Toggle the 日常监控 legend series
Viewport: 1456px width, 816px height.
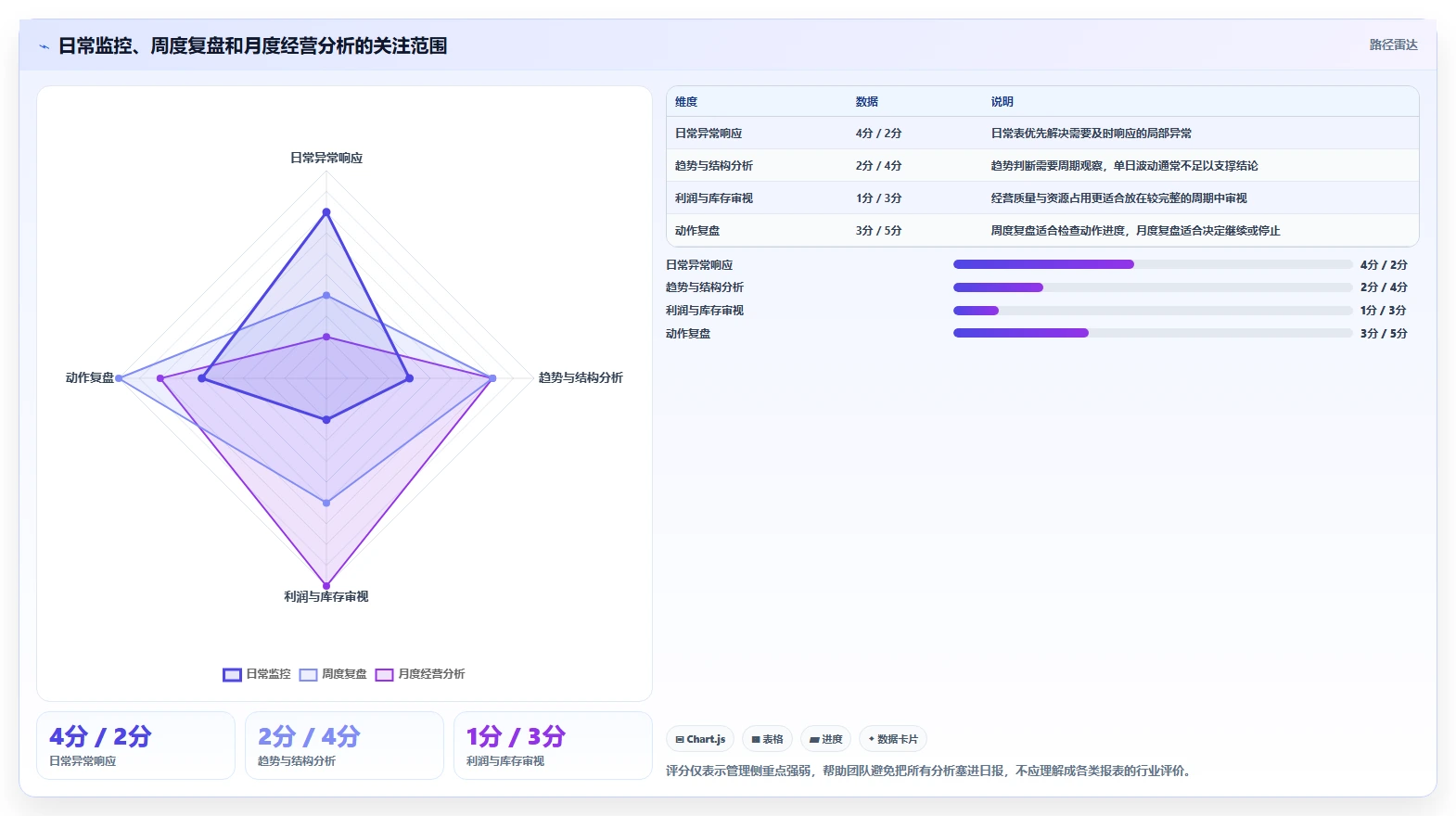click(257, 674)
